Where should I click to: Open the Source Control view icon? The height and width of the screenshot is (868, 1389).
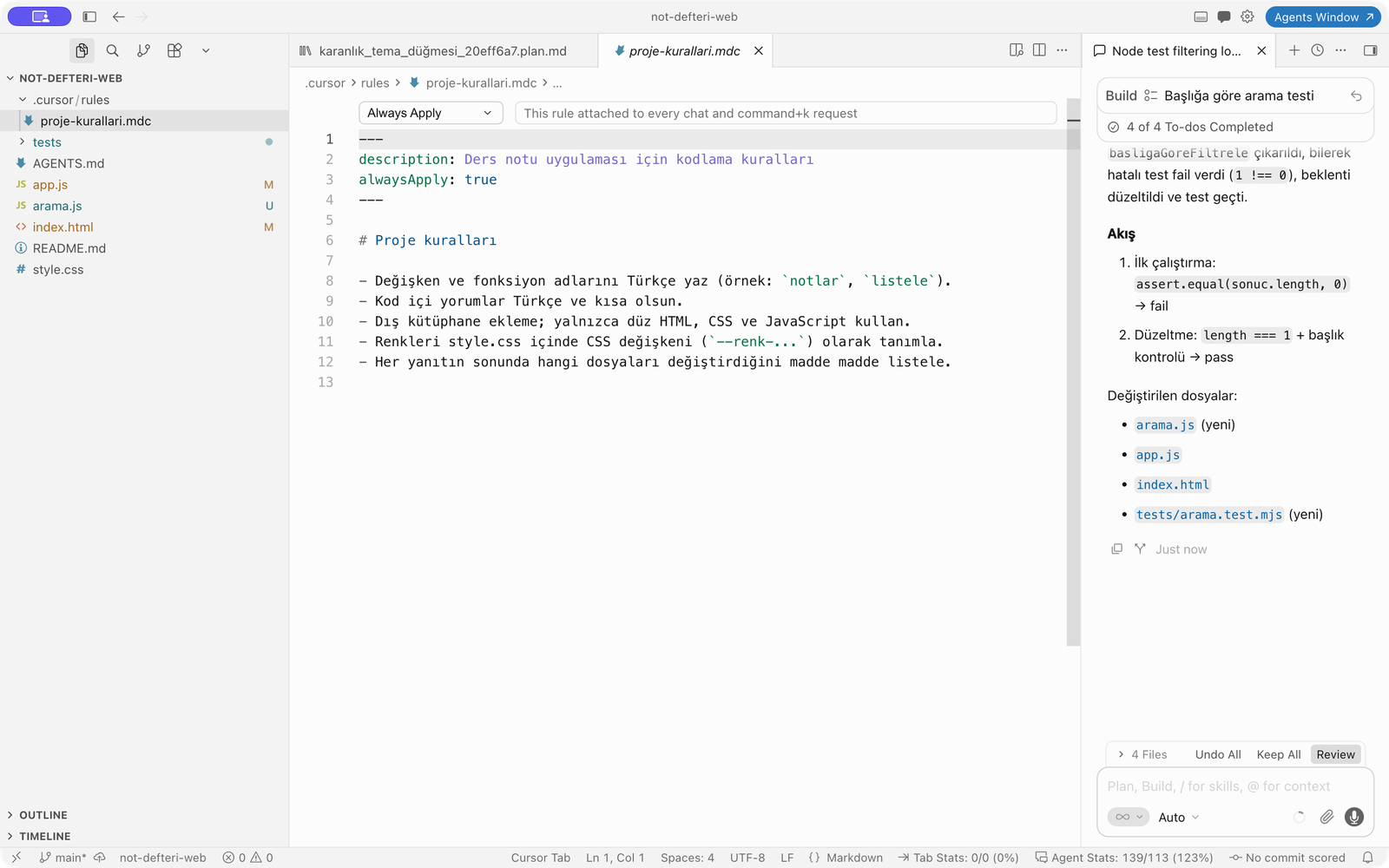tap(144, 50)
